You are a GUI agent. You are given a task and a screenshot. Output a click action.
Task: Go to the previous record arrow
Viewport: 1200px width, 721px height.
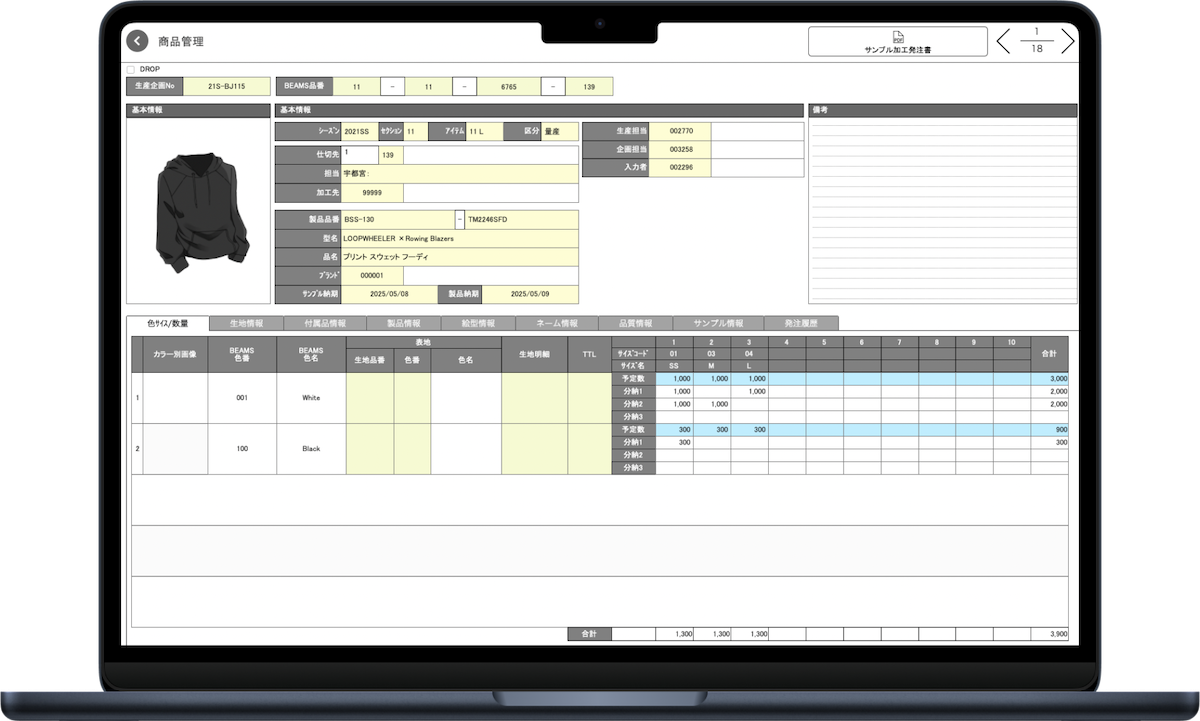click(x=1004, y=41)
